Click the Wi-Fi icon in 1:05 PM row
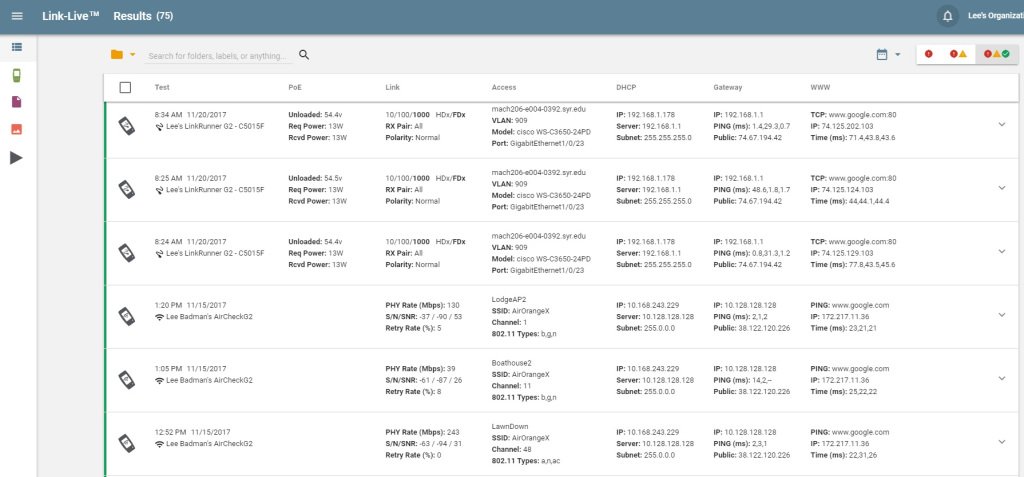This screenshot has height=477, width=1024. [x=159, y=380]
